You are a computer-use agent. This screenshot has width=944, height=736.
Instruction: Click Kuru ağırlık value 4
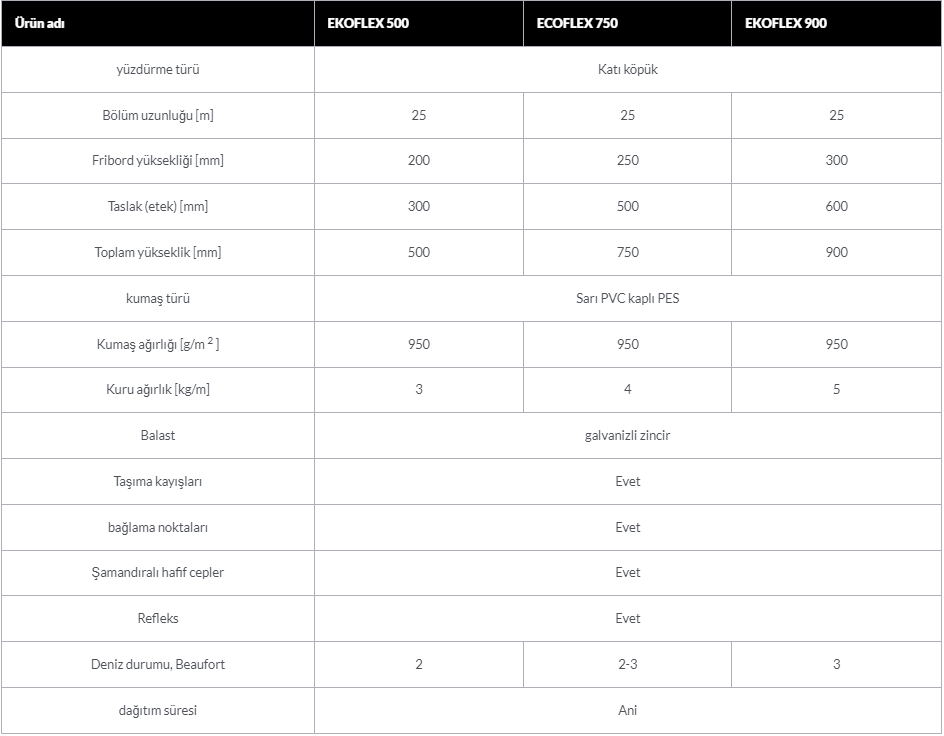click(x=627, y=389)
